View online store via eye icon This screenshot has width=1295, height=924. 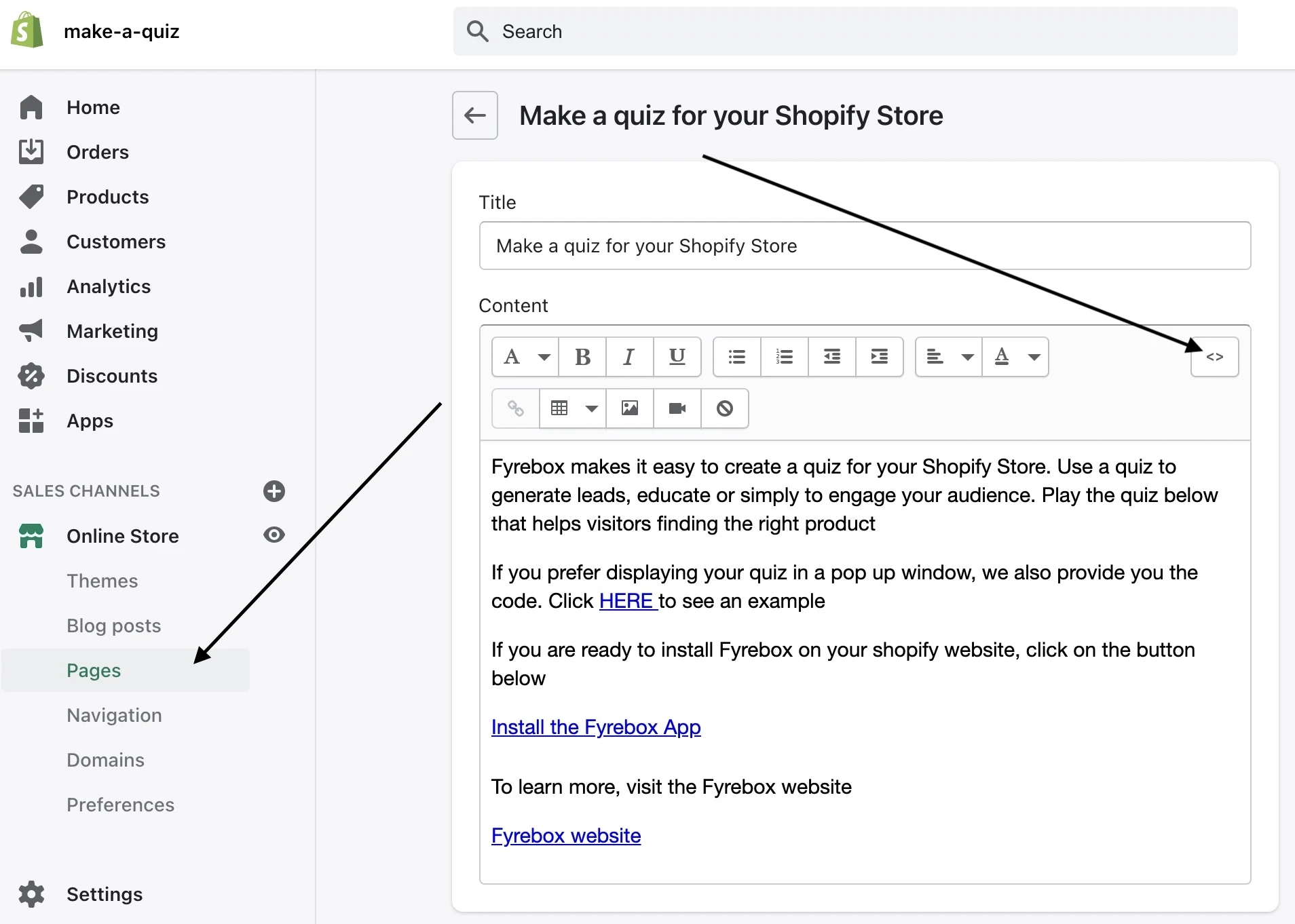click(274, 535)
